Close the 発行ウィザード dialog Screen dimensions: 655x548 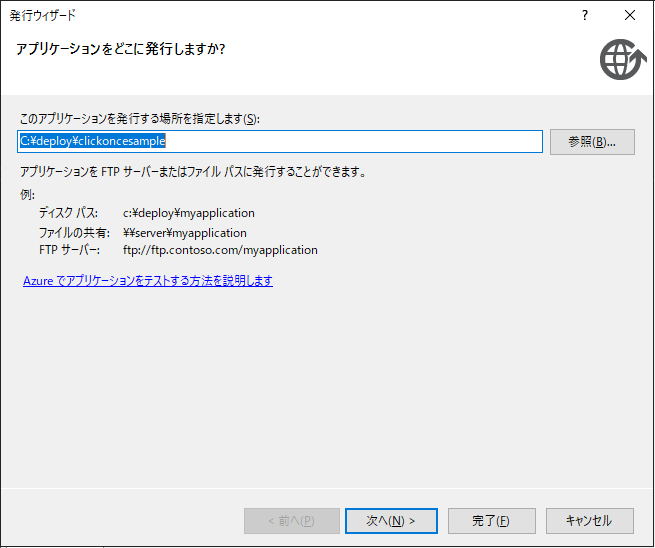630,15
